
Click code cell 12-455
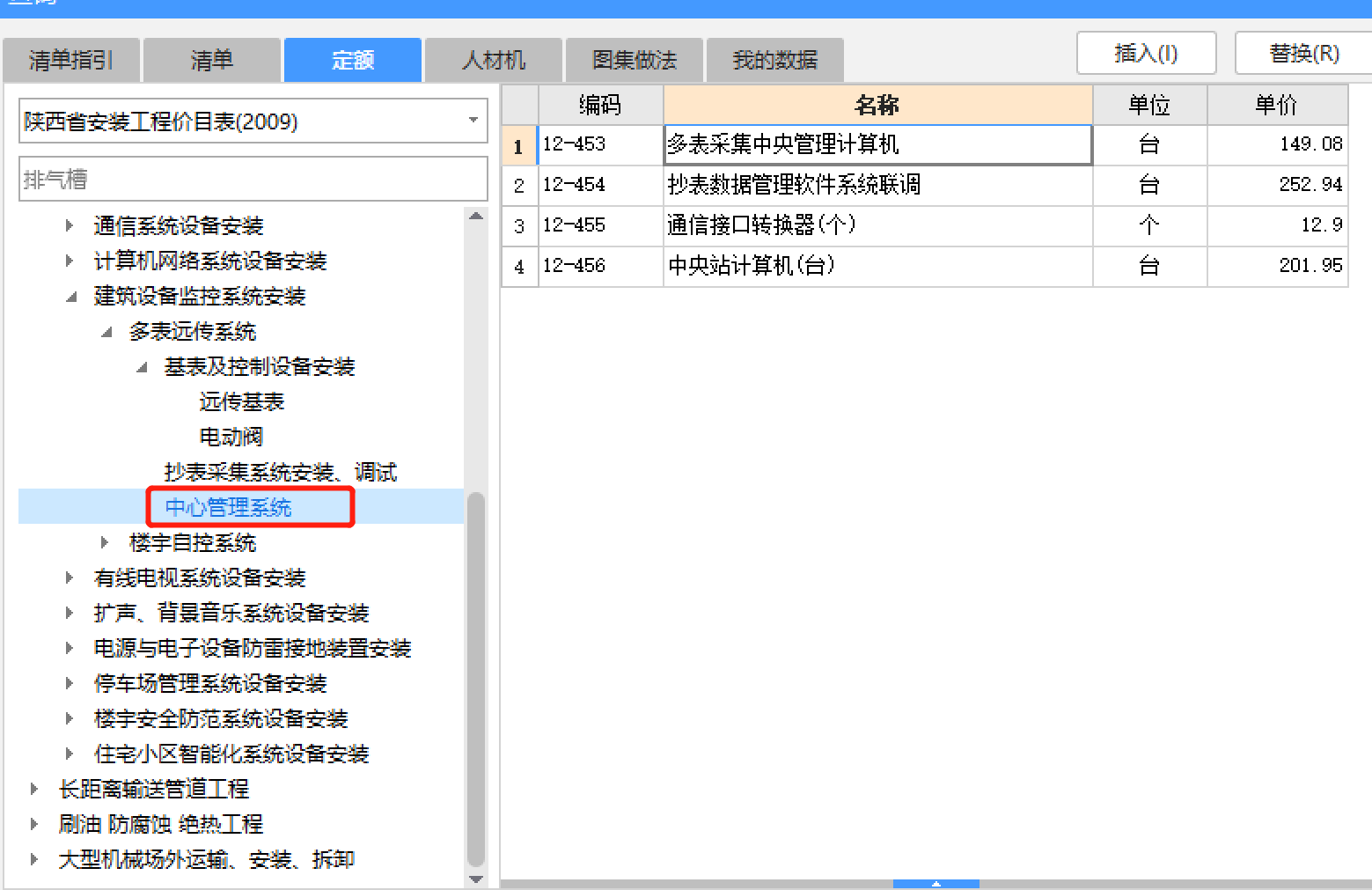[600, 225]
